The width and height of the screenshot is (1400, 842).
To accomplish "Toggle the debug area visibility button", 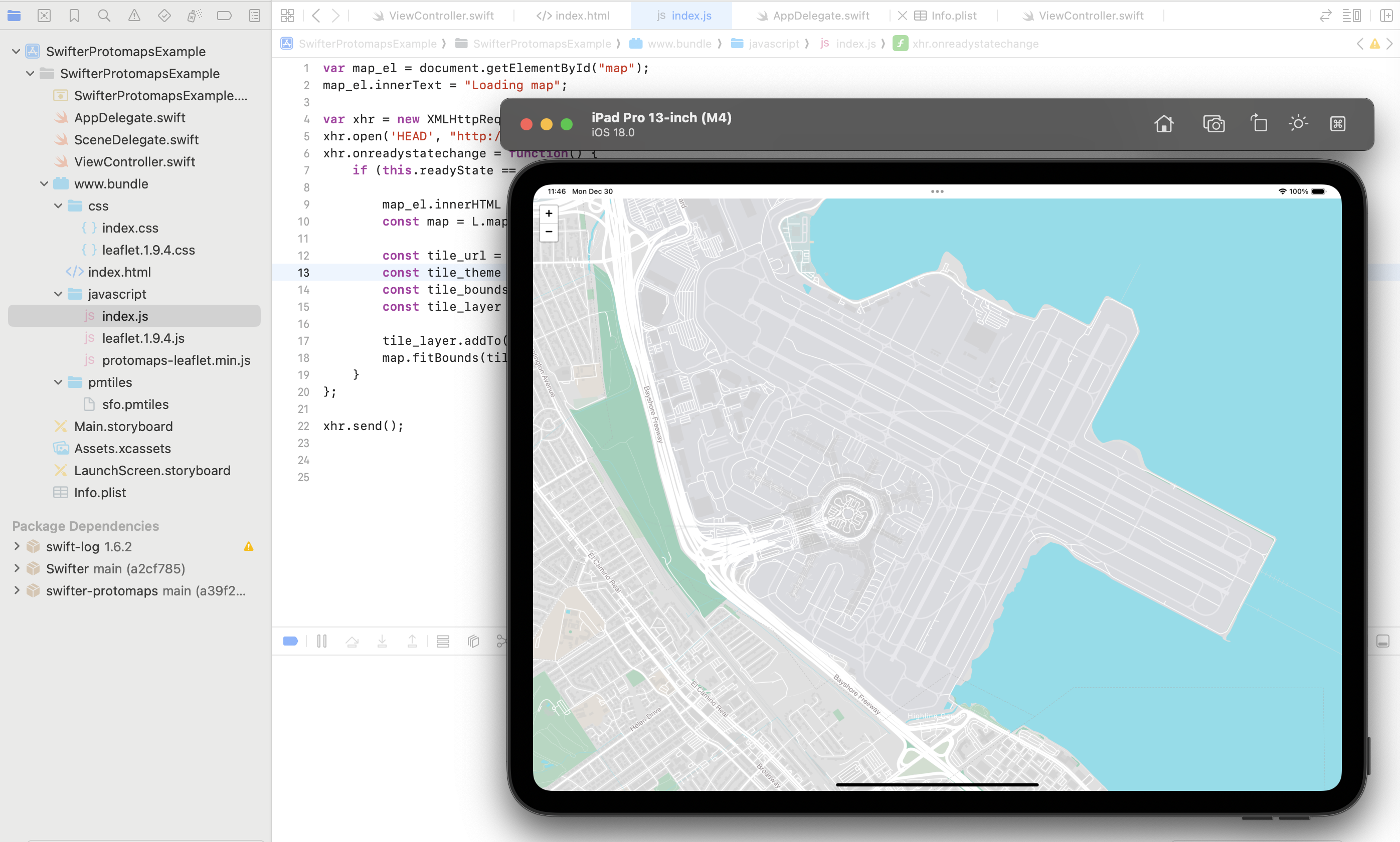I will pyautogui.click(x=1382, y=641).
